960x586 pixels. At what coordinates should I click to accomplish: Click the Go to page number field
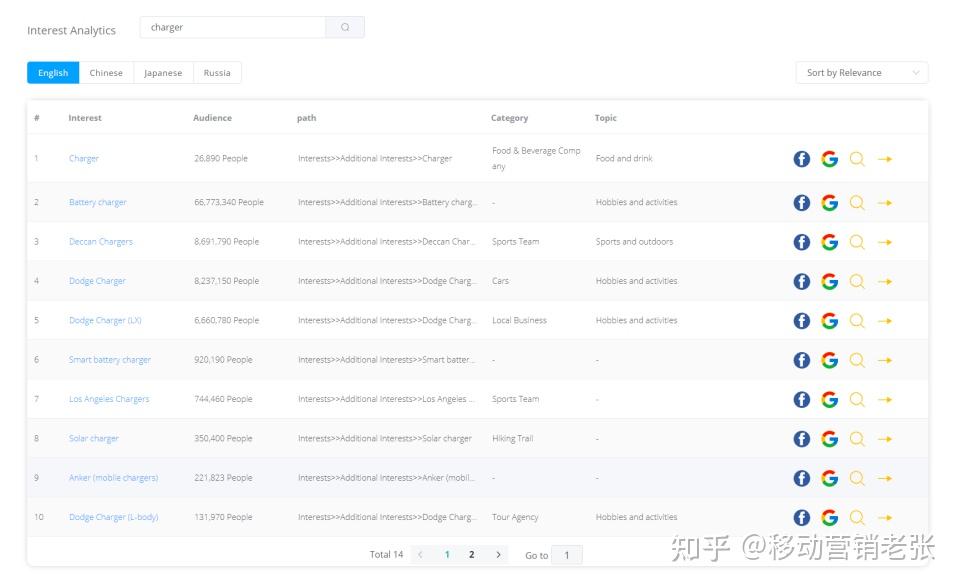pyautogui.click(x=567, y=555)
